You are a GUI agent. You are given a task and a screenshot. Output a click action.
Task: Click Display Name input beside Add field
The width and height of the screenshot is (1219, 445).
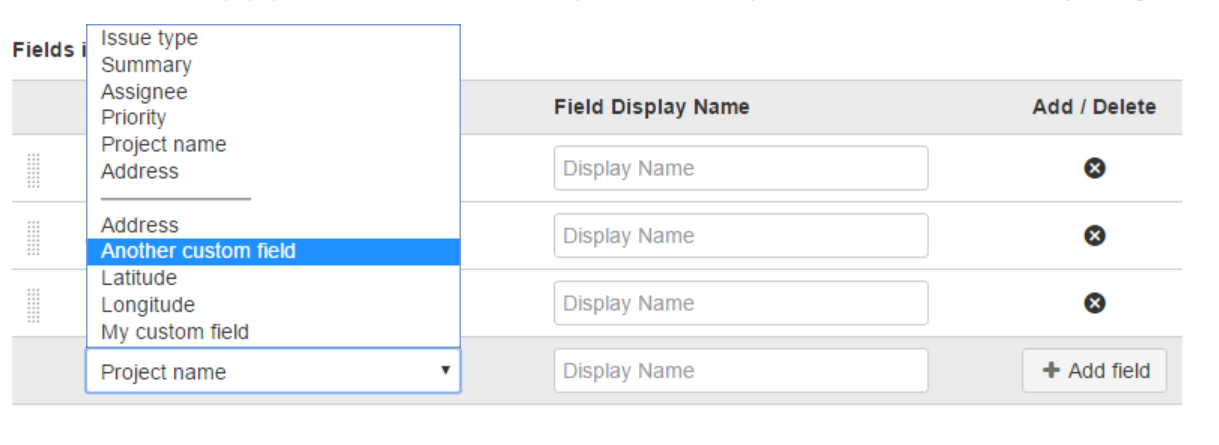pyautogui.click(x=740, y=371)
